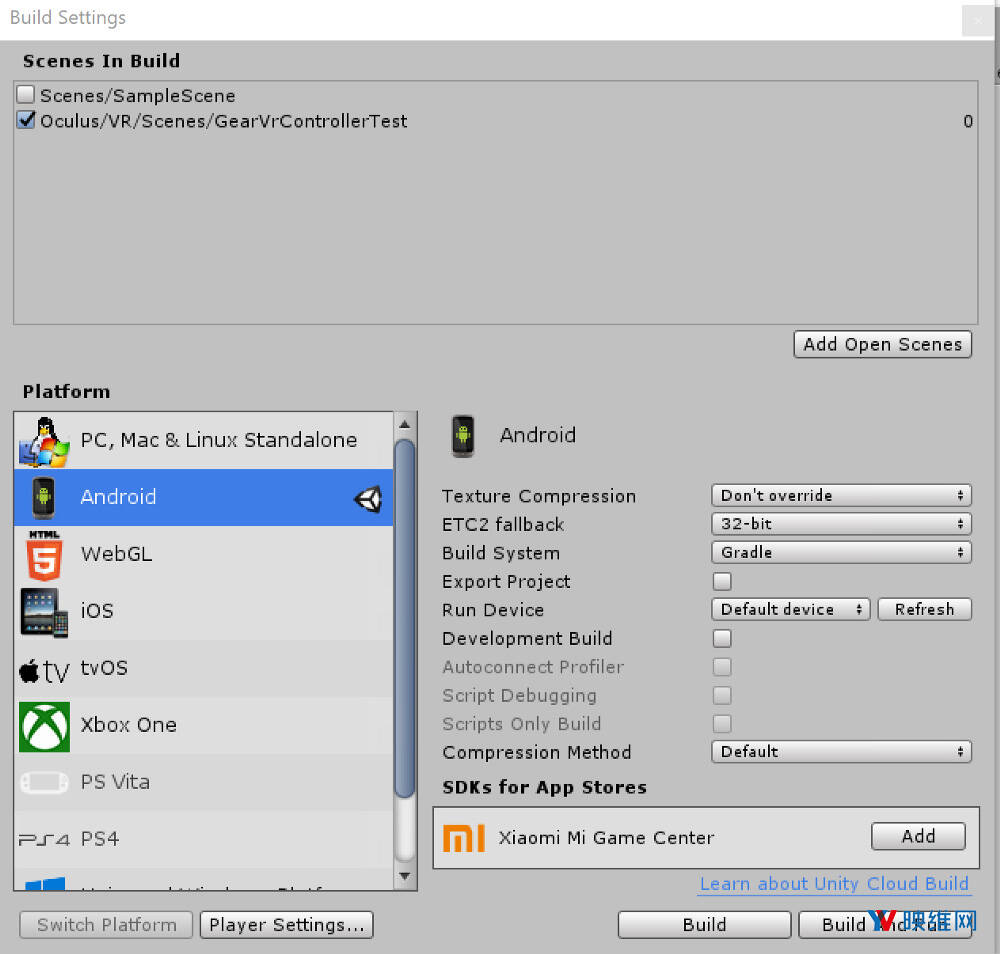Choose the Xbox One platform icon
Viewport: 1000px width, 954px height.
pyautogui.click(x=44, y=726)
